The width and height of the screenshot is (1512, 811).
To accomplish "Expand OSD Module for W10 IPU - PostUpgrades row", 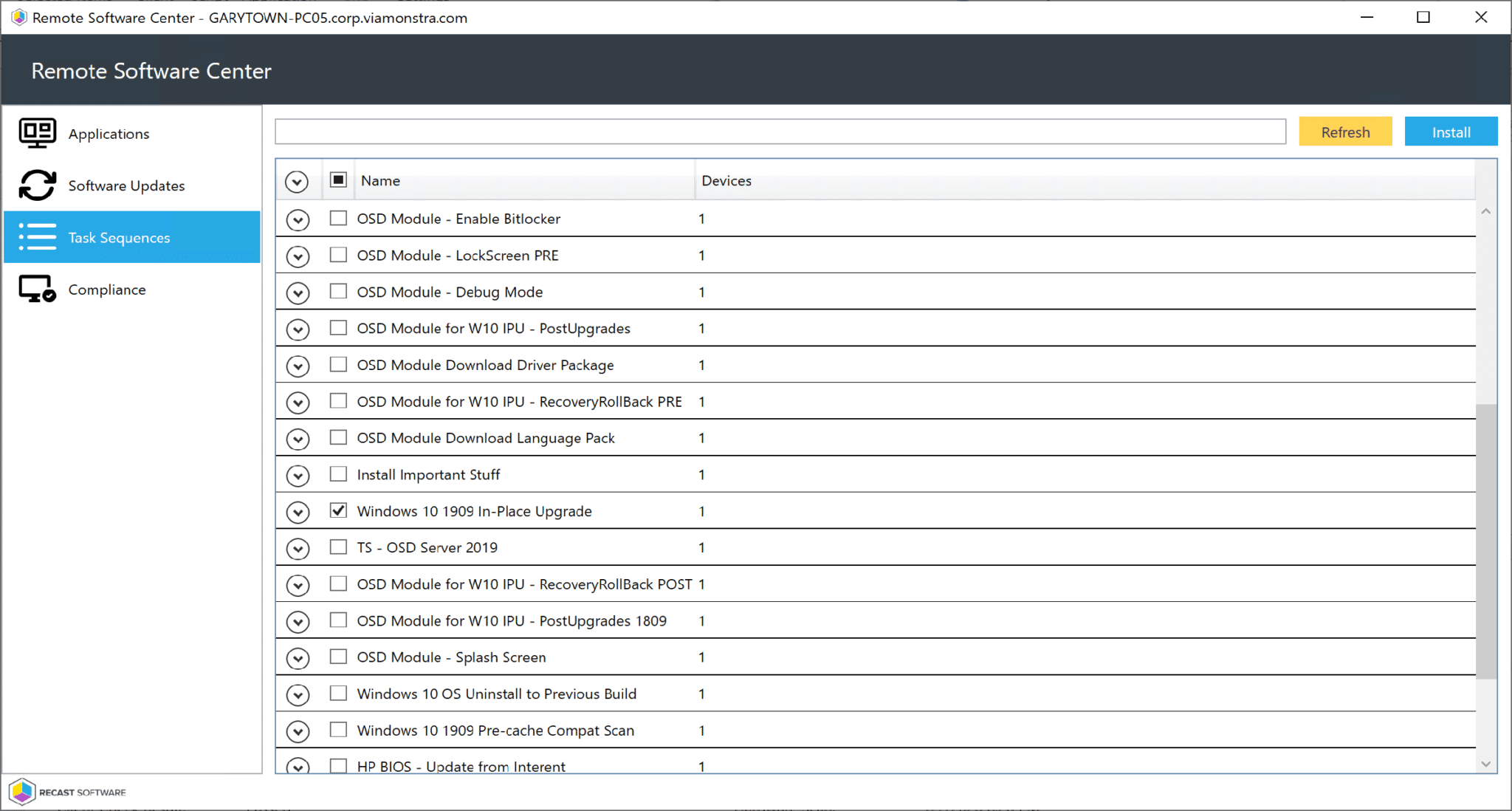I will click(298, 329).
